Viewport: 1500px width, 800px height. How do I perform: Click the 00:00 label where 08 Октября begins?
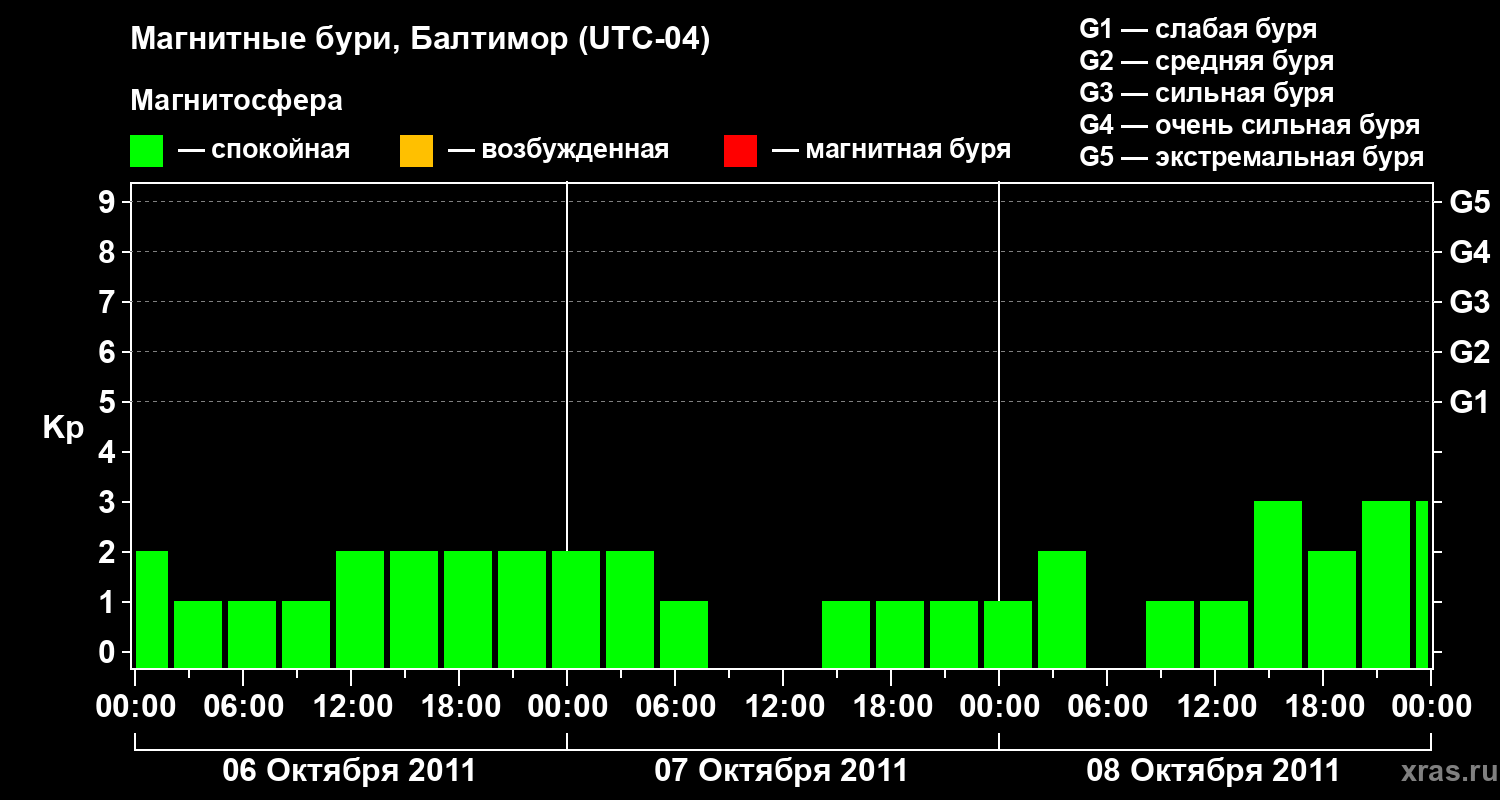pos(999,707)
